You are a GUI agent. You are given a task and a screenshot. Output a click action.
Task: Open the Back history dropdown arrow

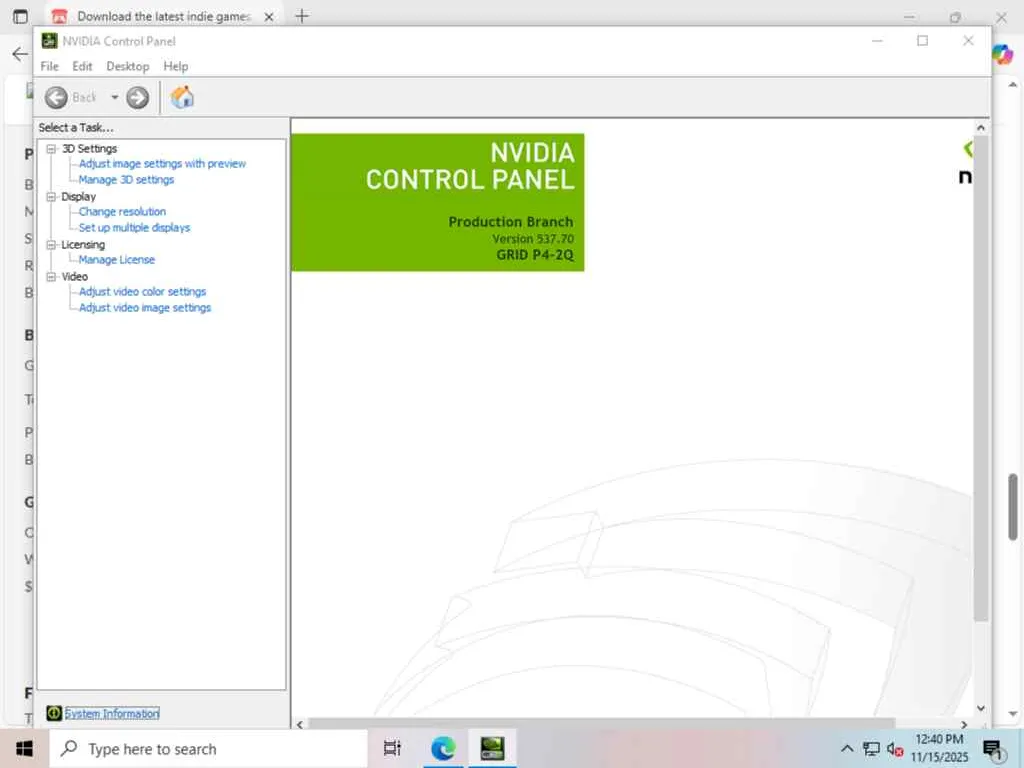coord(114,97)
